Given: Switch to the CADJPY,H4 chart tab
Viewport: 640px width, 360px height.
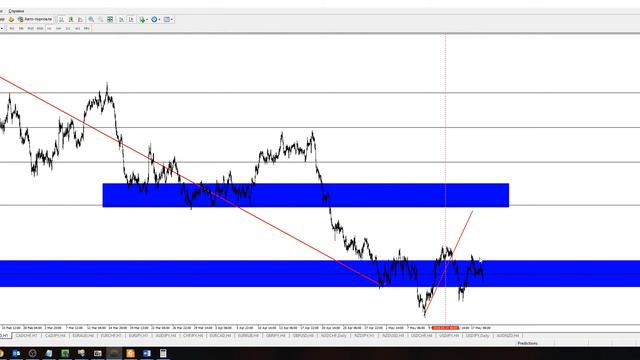Looking at the screenshot, I should 55,336.
